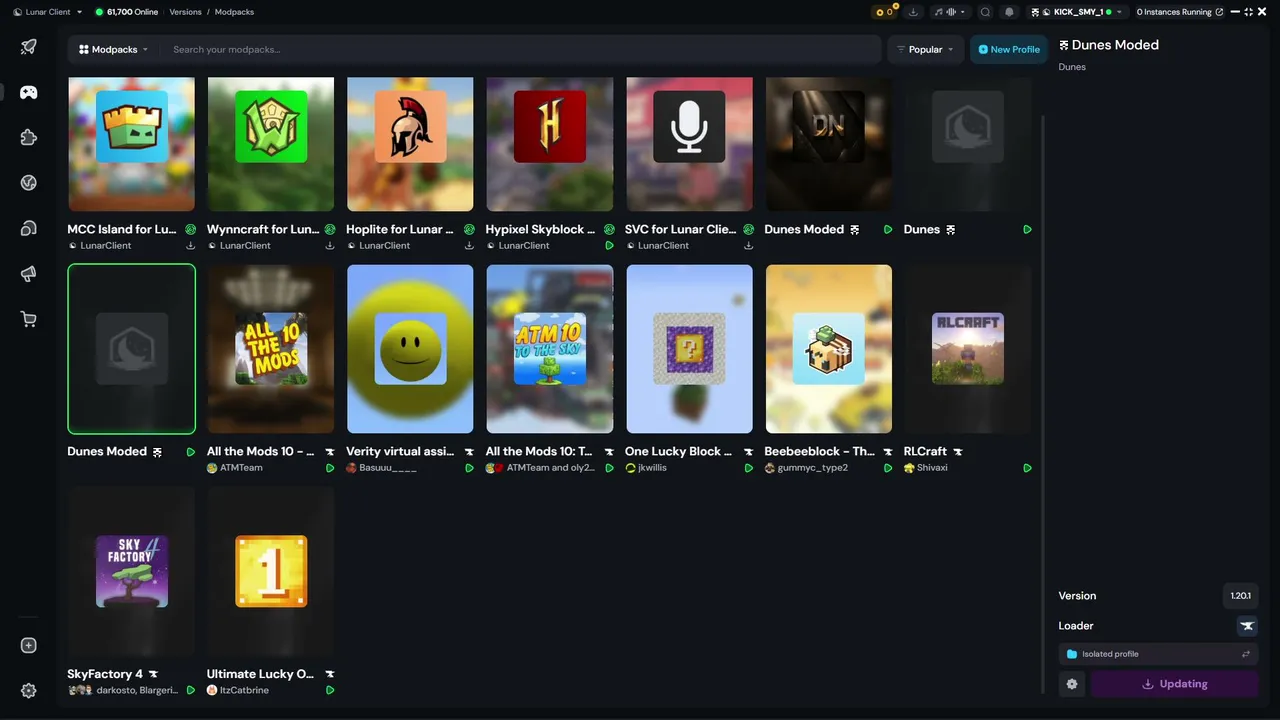
Task: Click the plus icon at sidebar bottom
Action: pyautogui.click(x=29, y=646)
